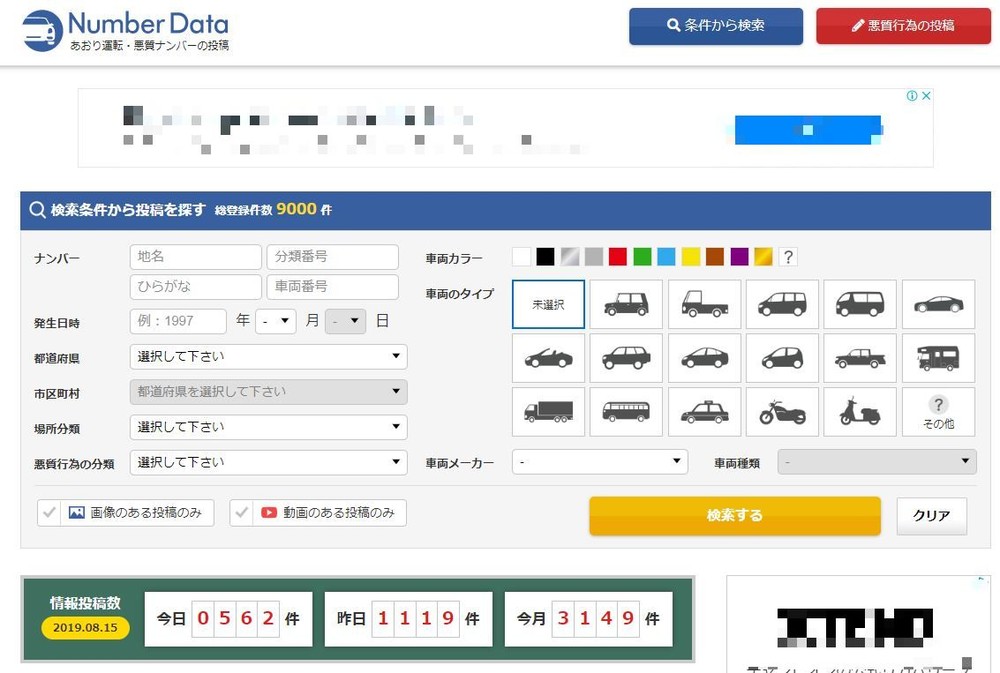Viewport: 1000px width, 673px height.
Task: Choose the pickup truck vehicle type
Action: (860, 358)
